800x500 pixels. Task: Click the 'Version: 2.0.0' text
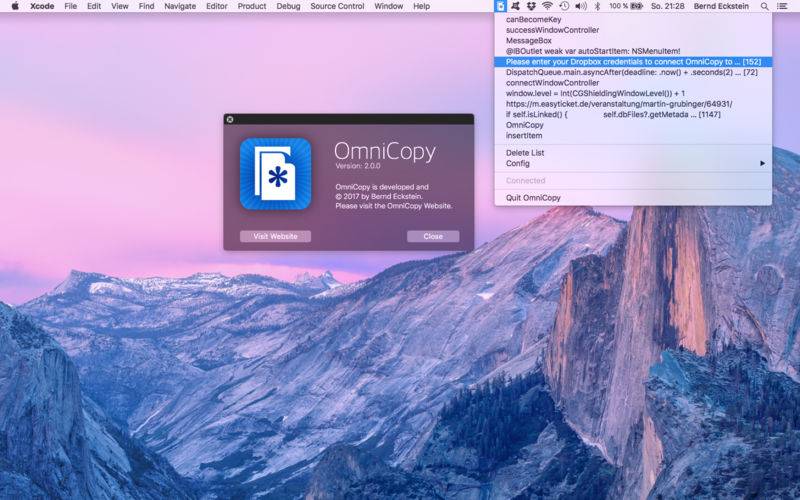pyautogui.click(x=358, y=166)
